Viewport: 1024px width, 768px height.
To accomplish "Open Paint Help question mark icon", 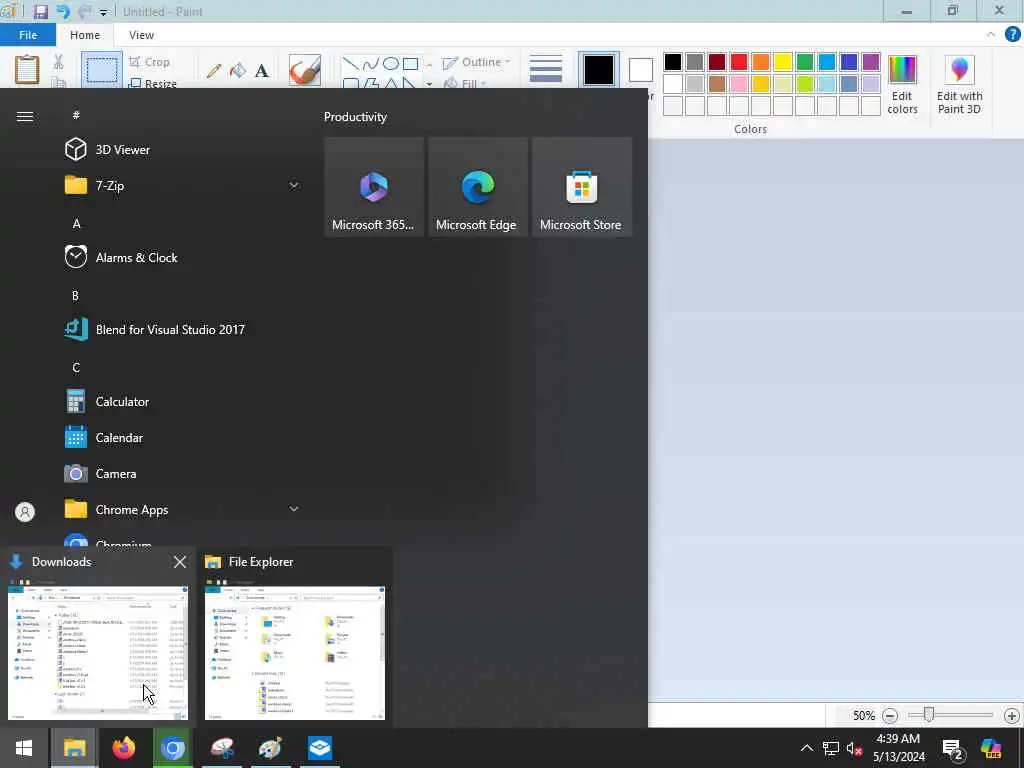I will pyautogui.click(x=1012, y=35).
